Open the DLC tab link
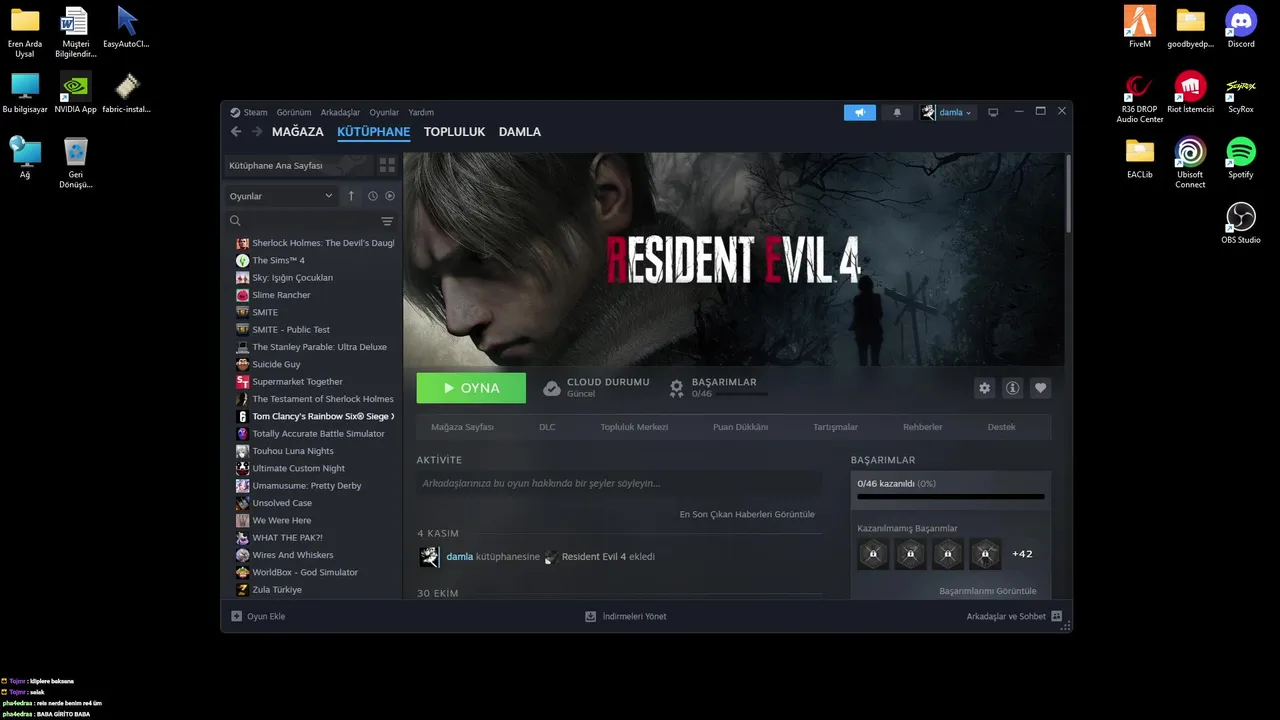 [547, 427]
